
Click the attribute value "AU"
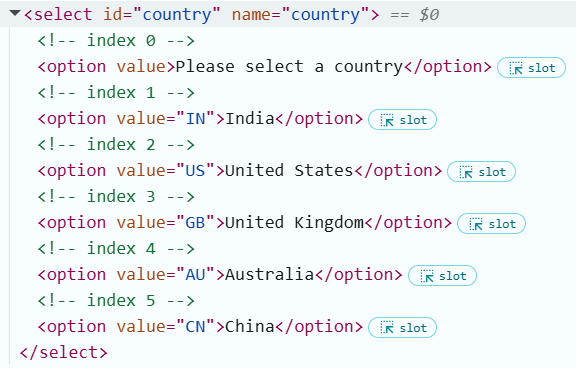(x=195, y=274)
